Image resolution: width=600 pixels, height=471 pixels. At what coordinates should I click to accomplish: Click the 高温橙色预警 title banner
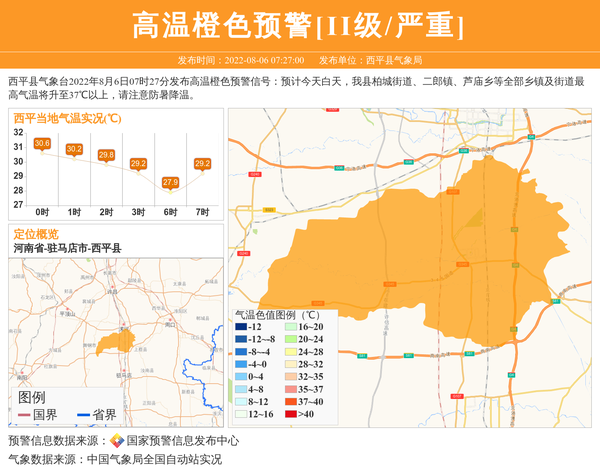[299, 25]
